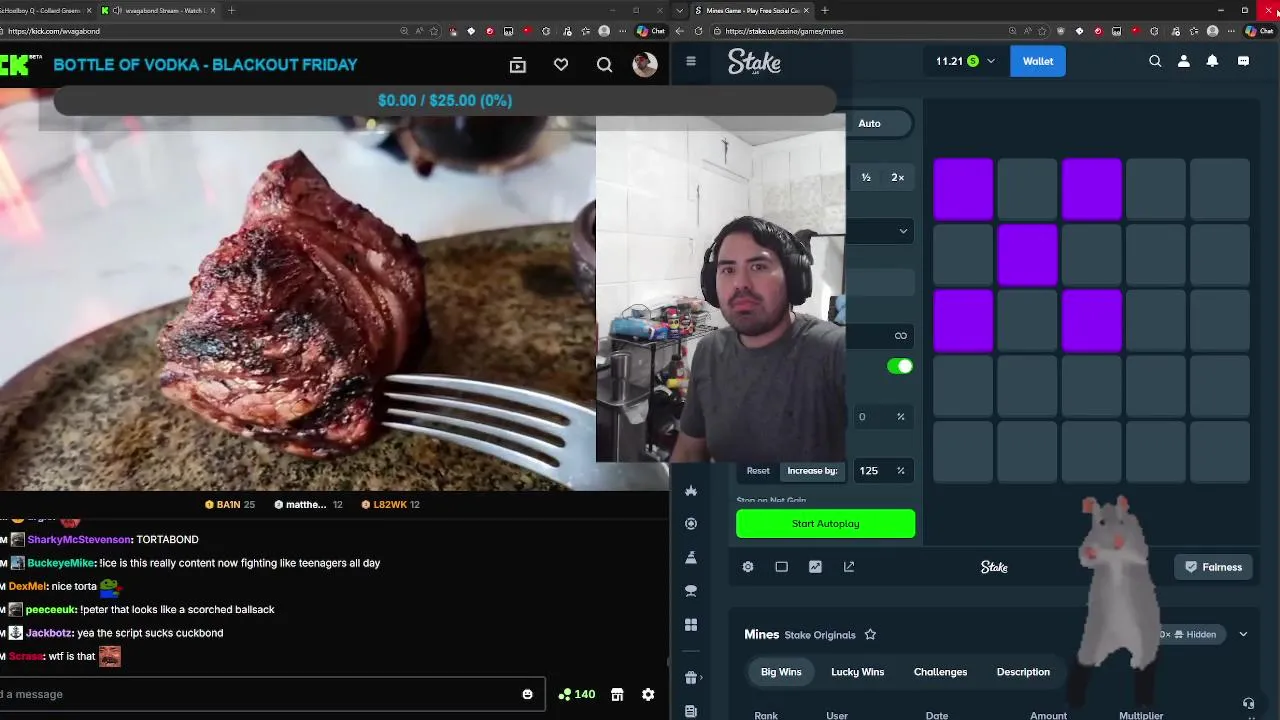Open the Stake sidebar cone icon

point(691,557)
